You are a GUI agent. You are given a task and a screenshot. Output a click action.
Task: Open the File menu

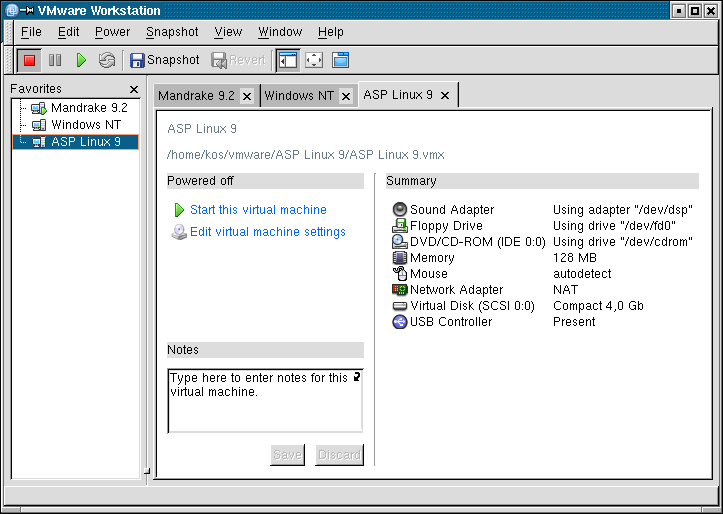click(x=31, y=32)
